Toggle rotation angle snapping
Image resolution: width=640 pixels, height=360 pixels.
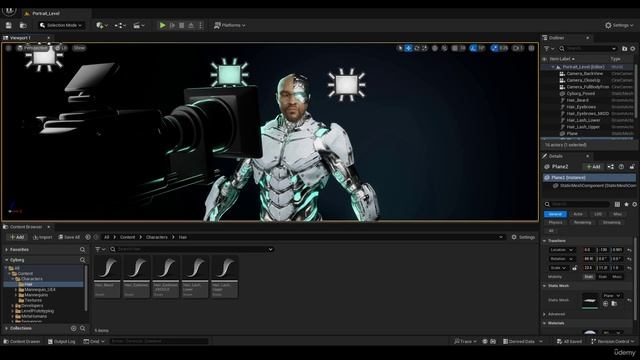[473, 48]
